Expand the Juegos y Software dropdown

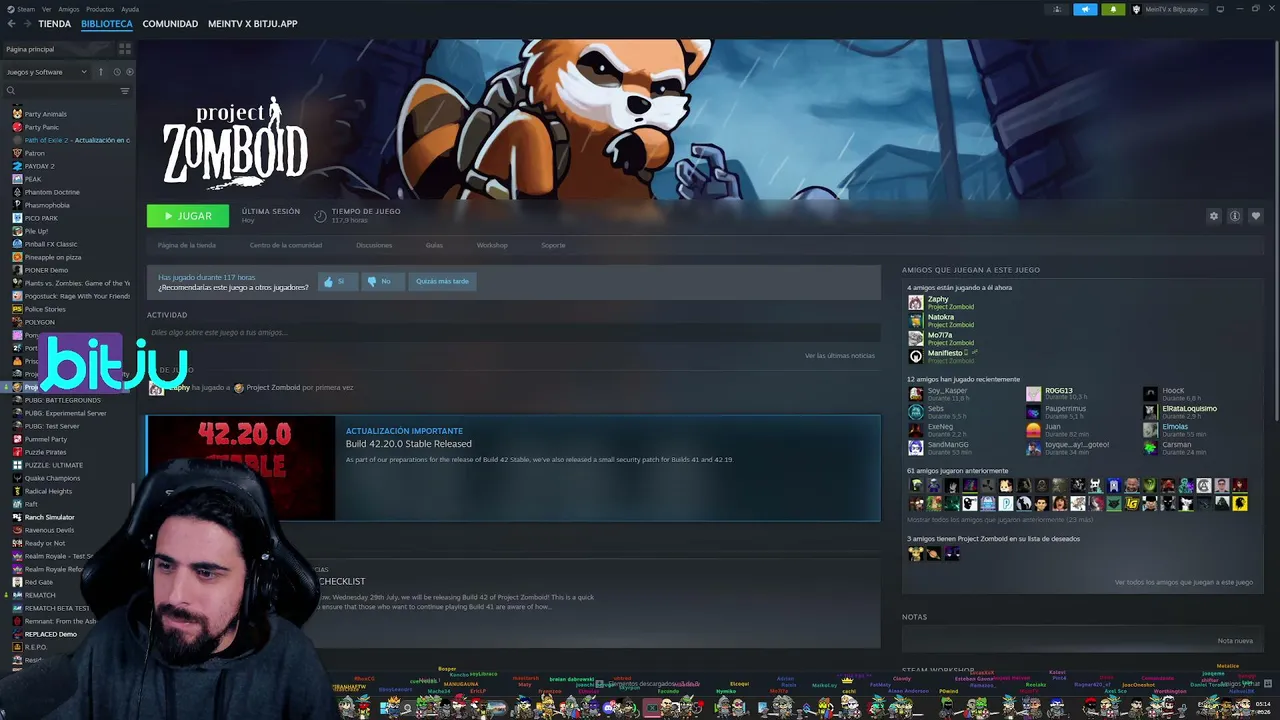46,72
